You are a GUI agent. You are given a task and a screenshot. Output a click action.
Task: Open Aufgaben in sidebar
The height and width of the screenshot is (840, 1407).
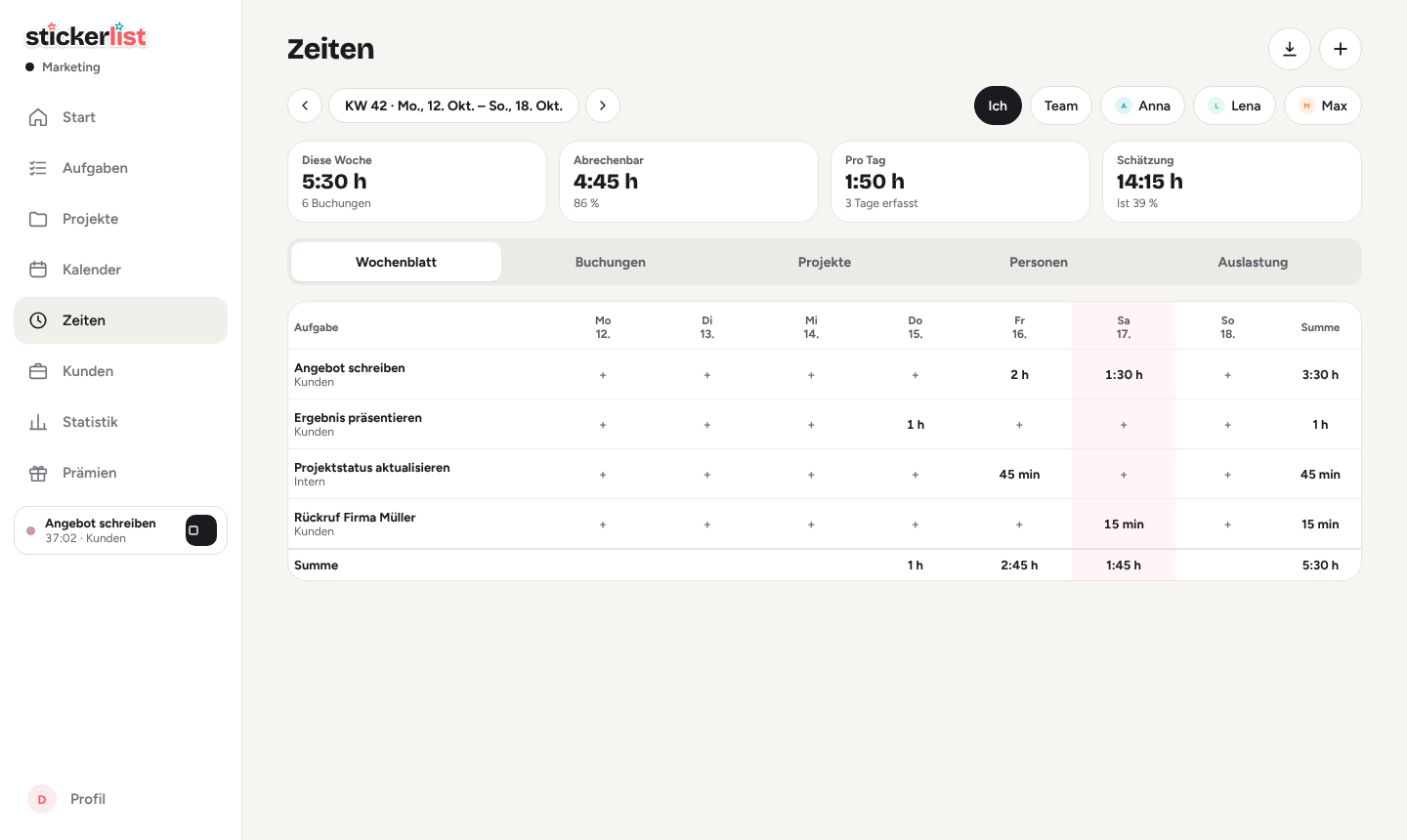tap(120, 168)
